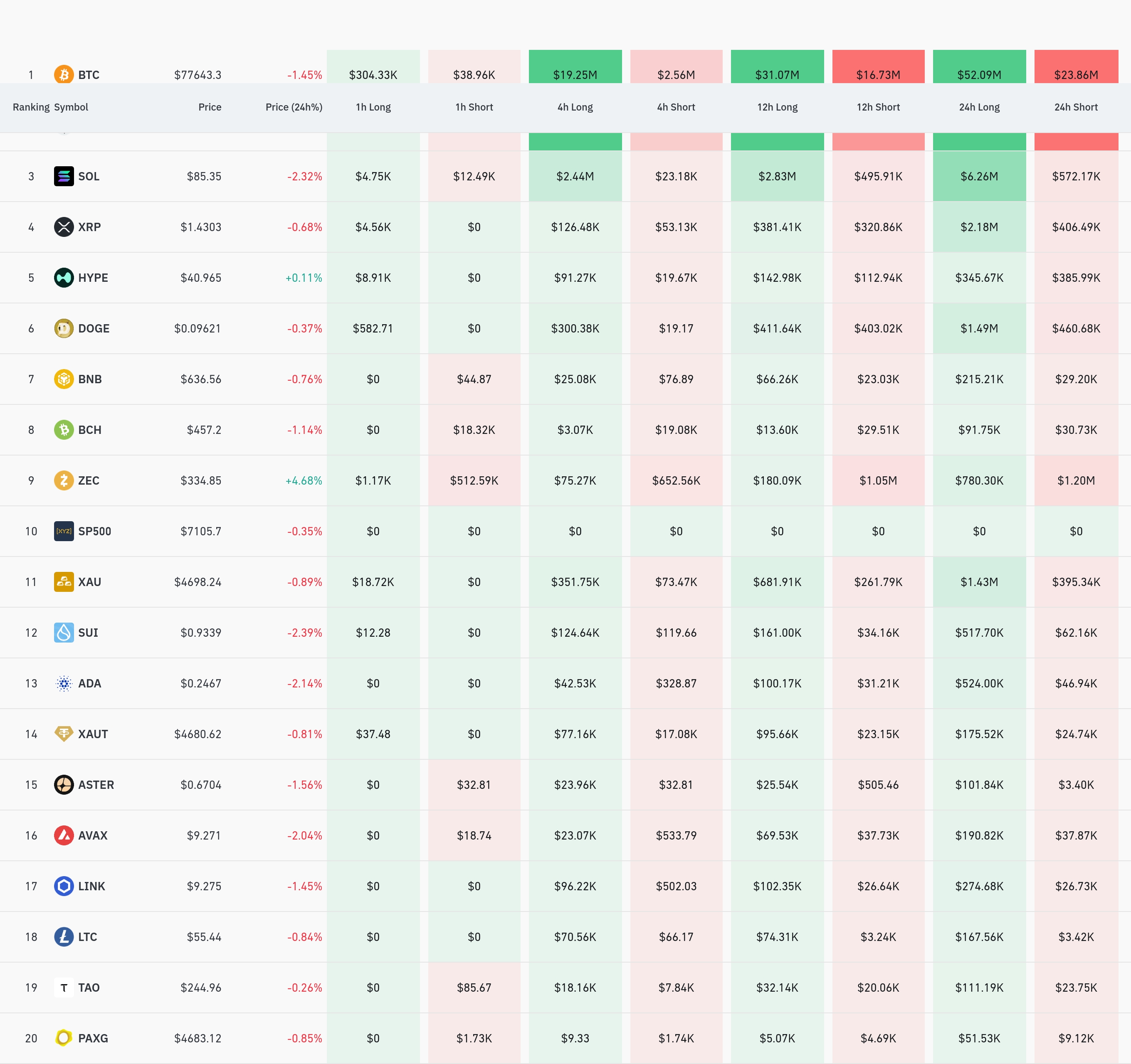Click the HYPE token icon
This screenshot has width=1131, height=1064.
tap(64, 278)
